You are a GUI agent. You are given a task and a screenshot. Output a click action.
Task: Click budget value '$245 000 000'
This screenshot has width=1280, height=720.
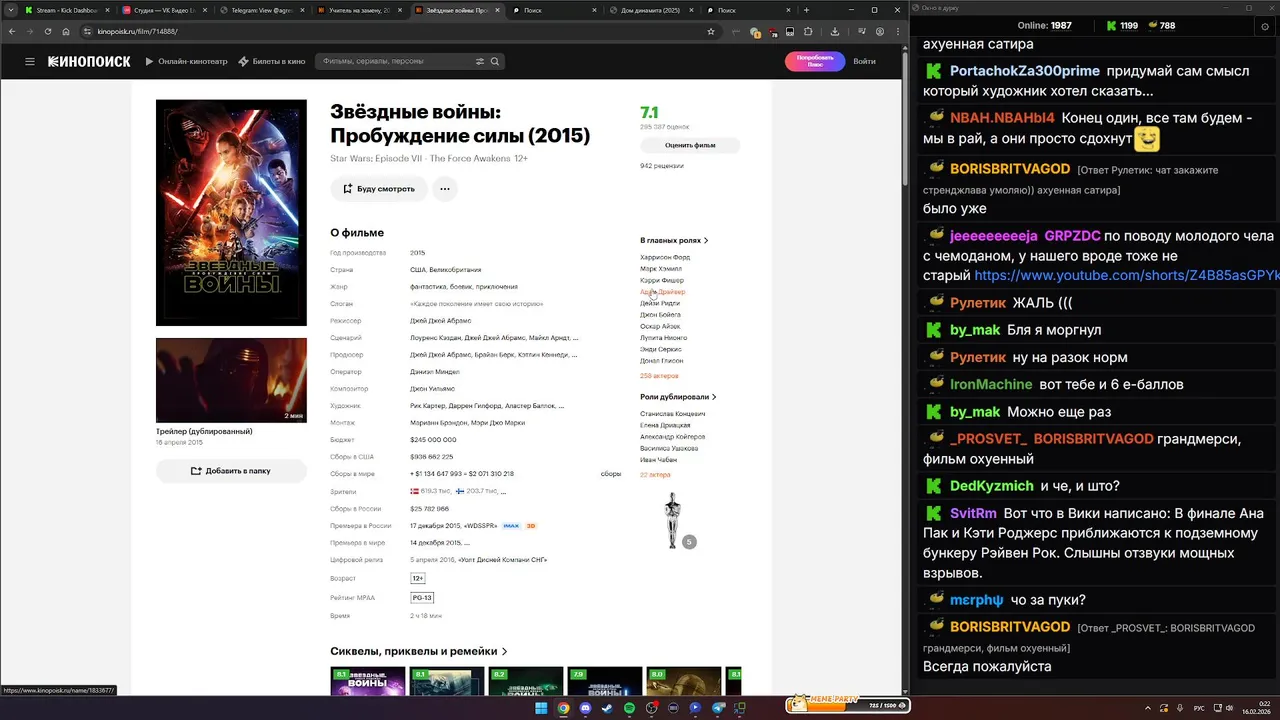(433, 439)
